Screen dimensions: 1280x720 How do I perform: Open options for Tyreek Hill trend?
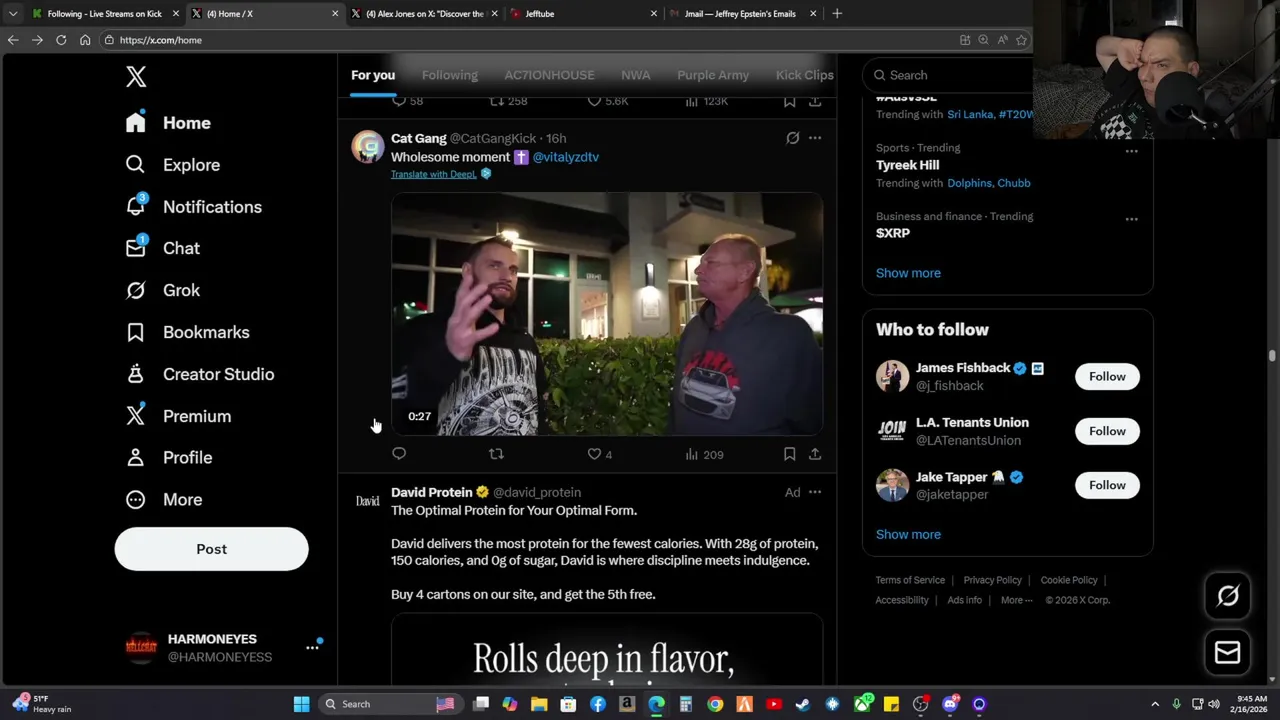[x=1131, y=152]
